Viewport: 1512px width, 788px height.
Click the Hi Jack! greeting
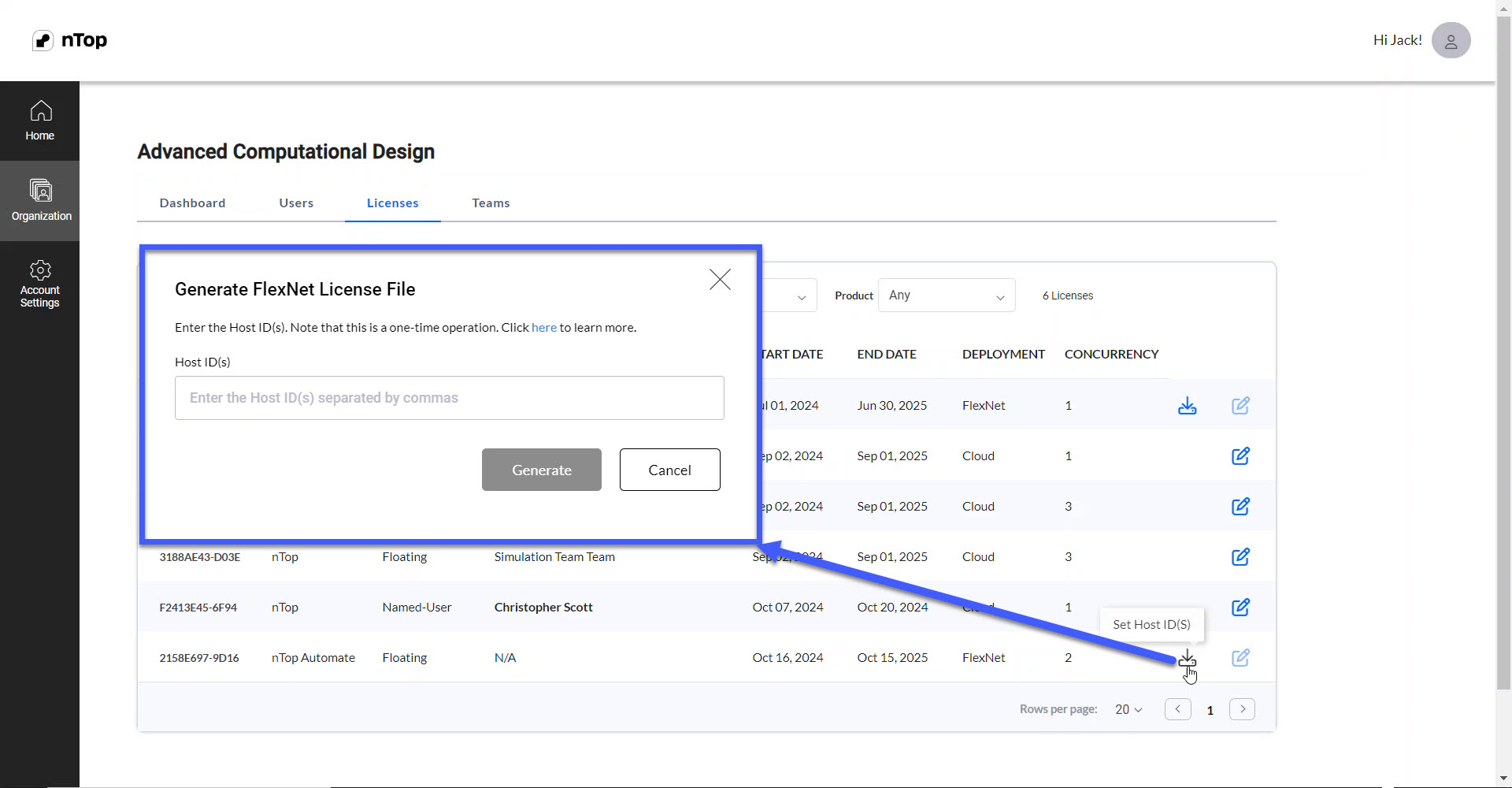pos(1397,40)
